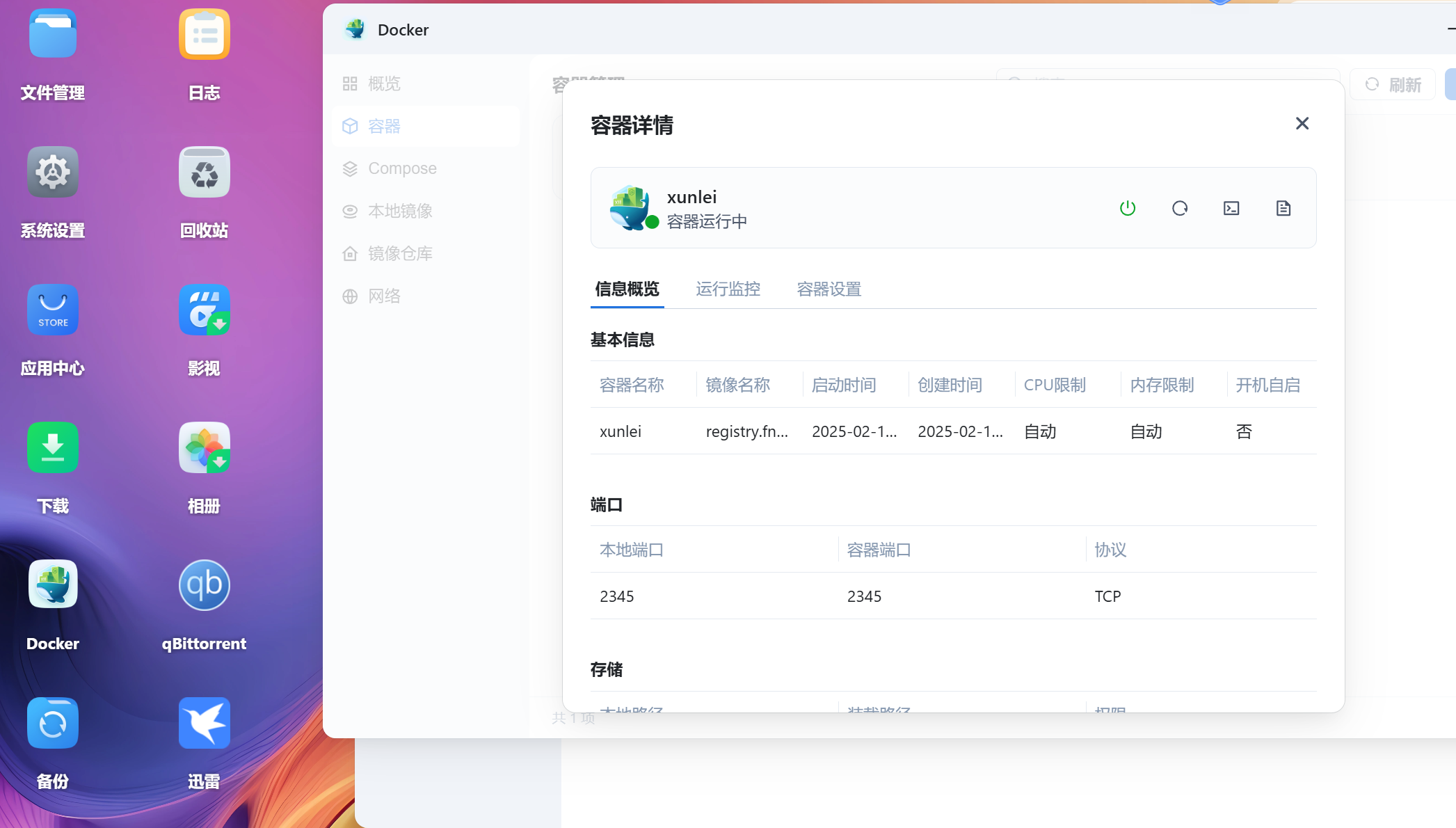1456x828 pixels.
Task: Launch the qBittorrent desktop icon
Action: point(205,585)
